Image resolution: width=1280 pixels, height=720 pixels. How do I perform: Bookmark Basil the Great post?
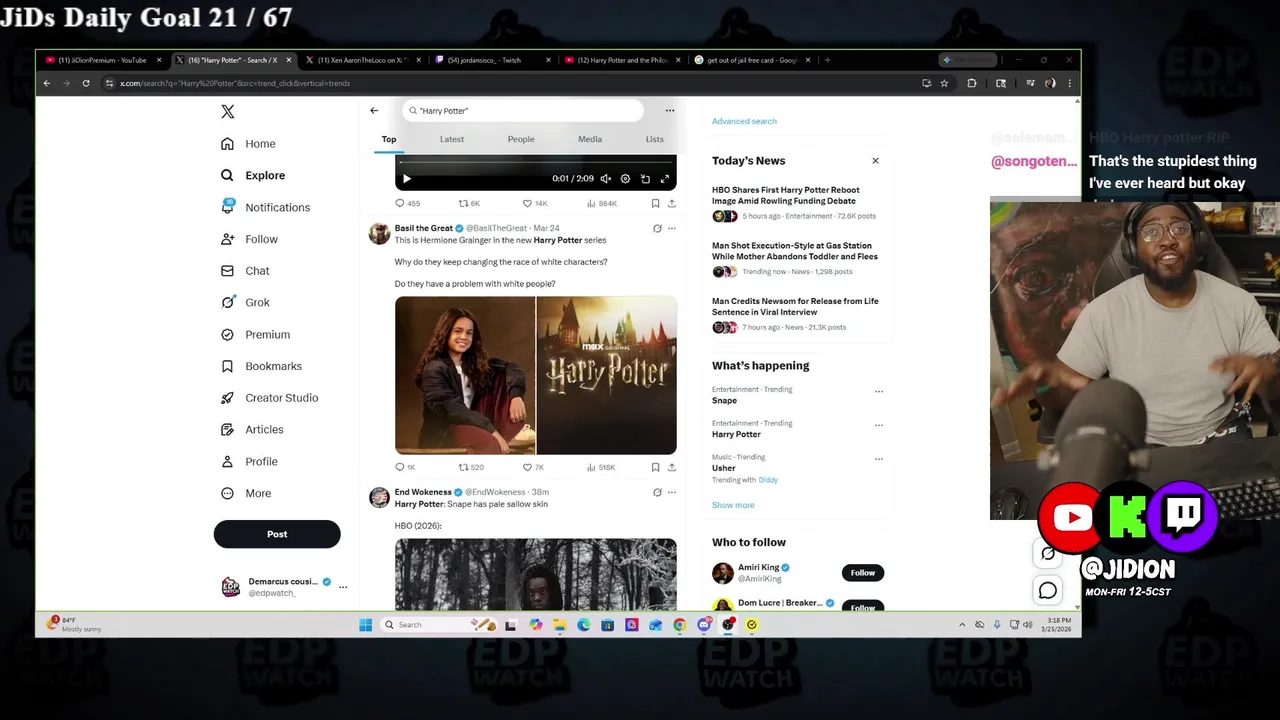655,467
